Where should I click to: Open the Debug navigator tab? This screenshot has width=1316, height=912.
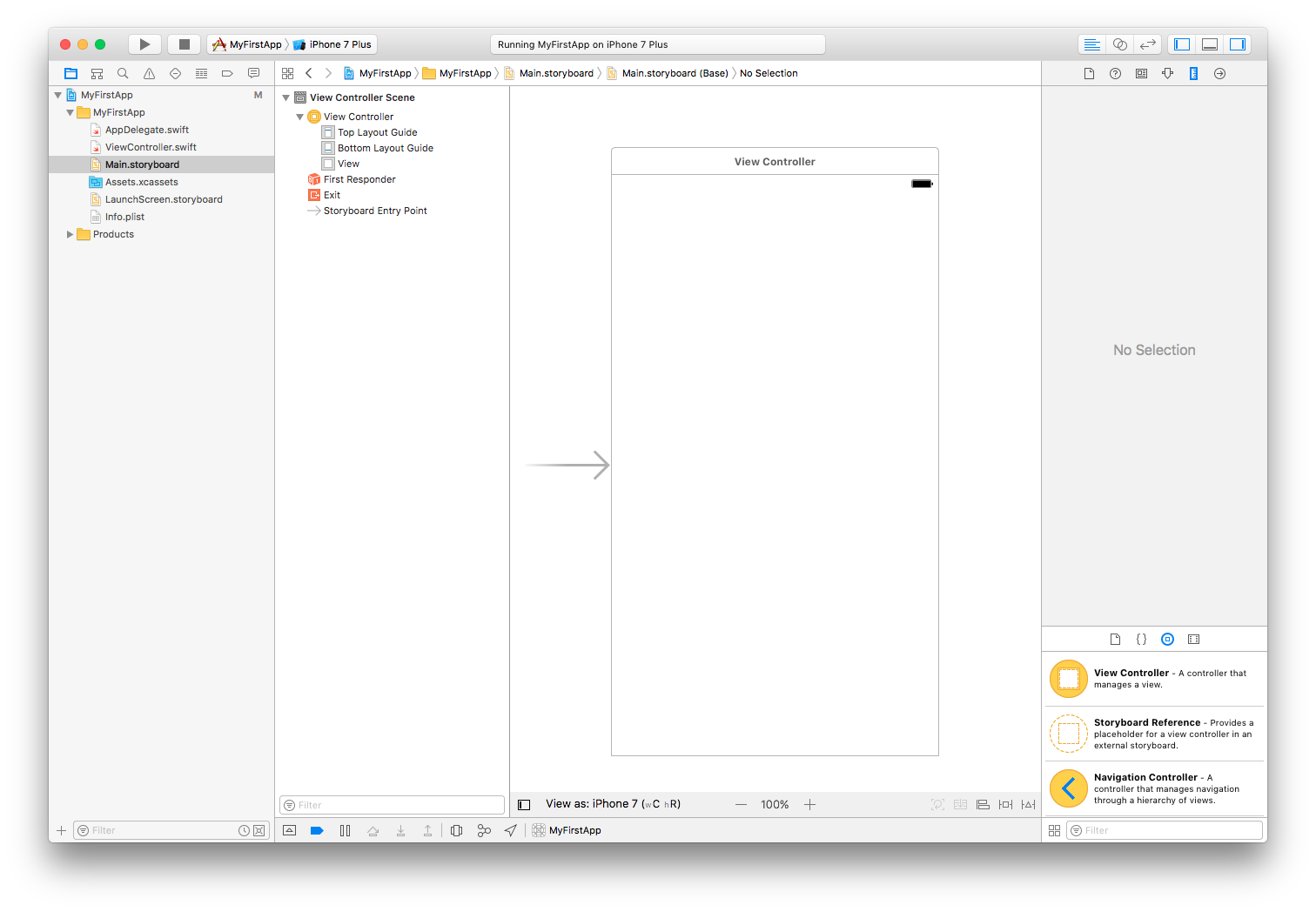201,73
